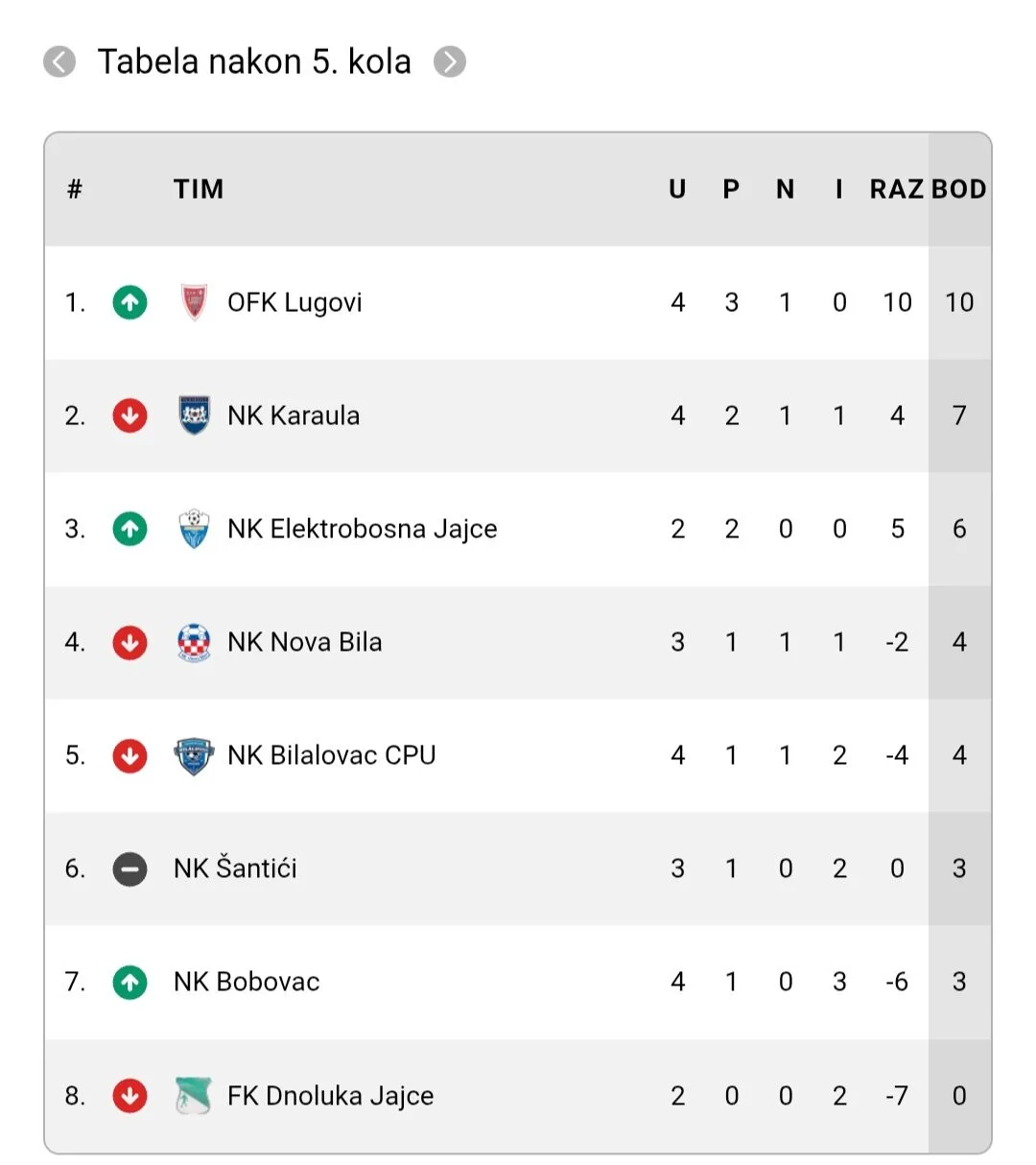The height and width of the screenshot is (1165, 1036).
Task: Select the TIM column header
Action: (199, 189)
